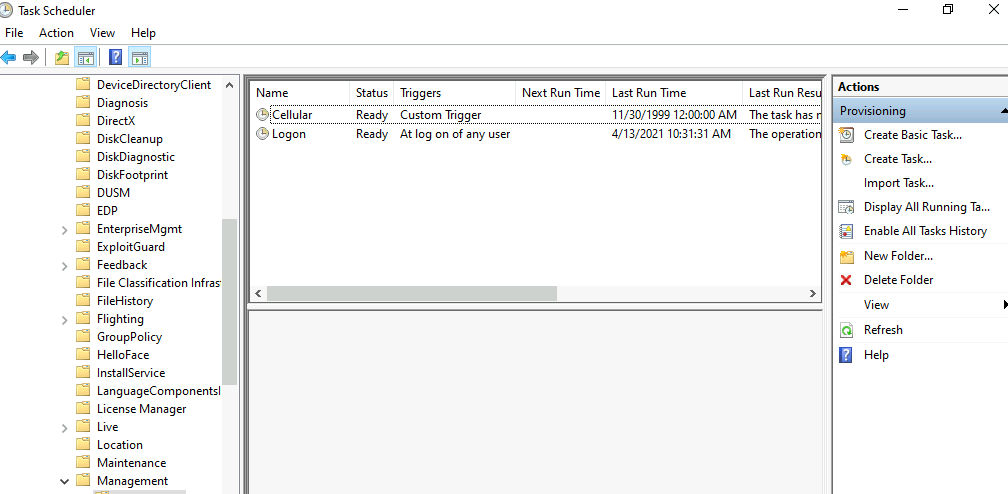This screenshot has width=1008, height=494.
Task: Click the EDP folder icon
Action: [83, 210]
